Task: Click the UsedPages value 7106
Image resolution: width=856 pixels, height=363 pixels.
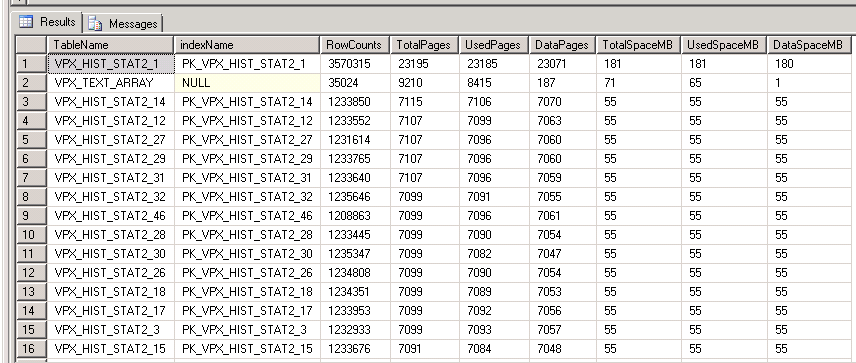Action: click(494, 102)
